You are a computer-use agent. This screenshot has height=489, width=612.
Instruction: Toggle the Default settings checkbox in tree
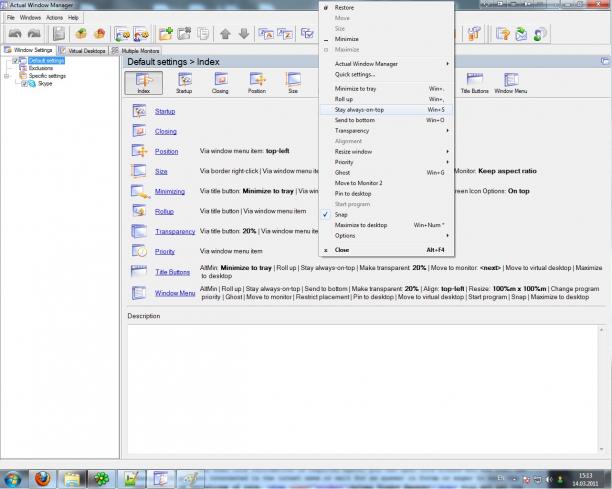pos(15,60)
